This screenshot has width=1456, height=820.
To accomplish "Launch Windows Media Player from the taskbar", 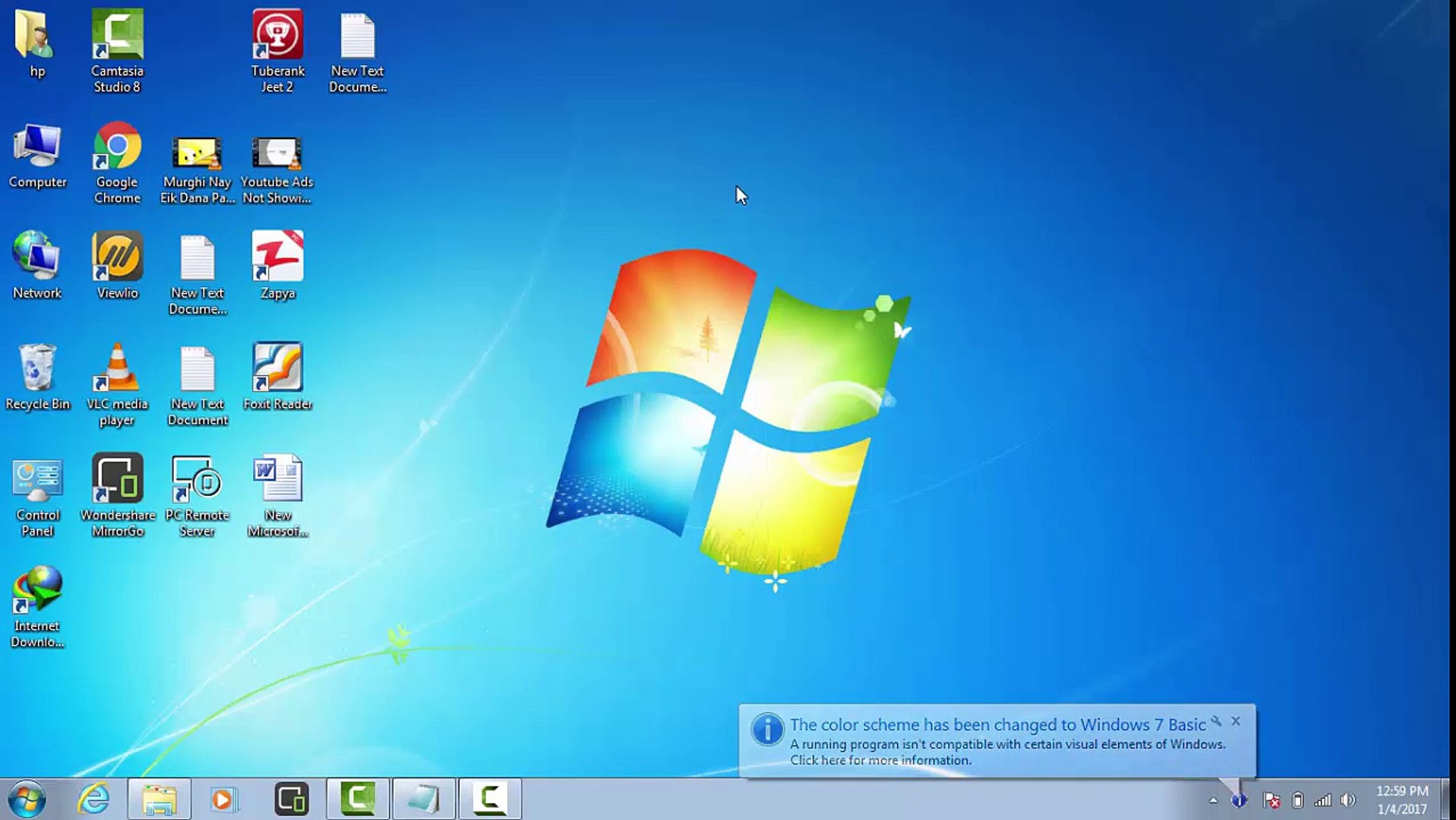I will point(224,799).
